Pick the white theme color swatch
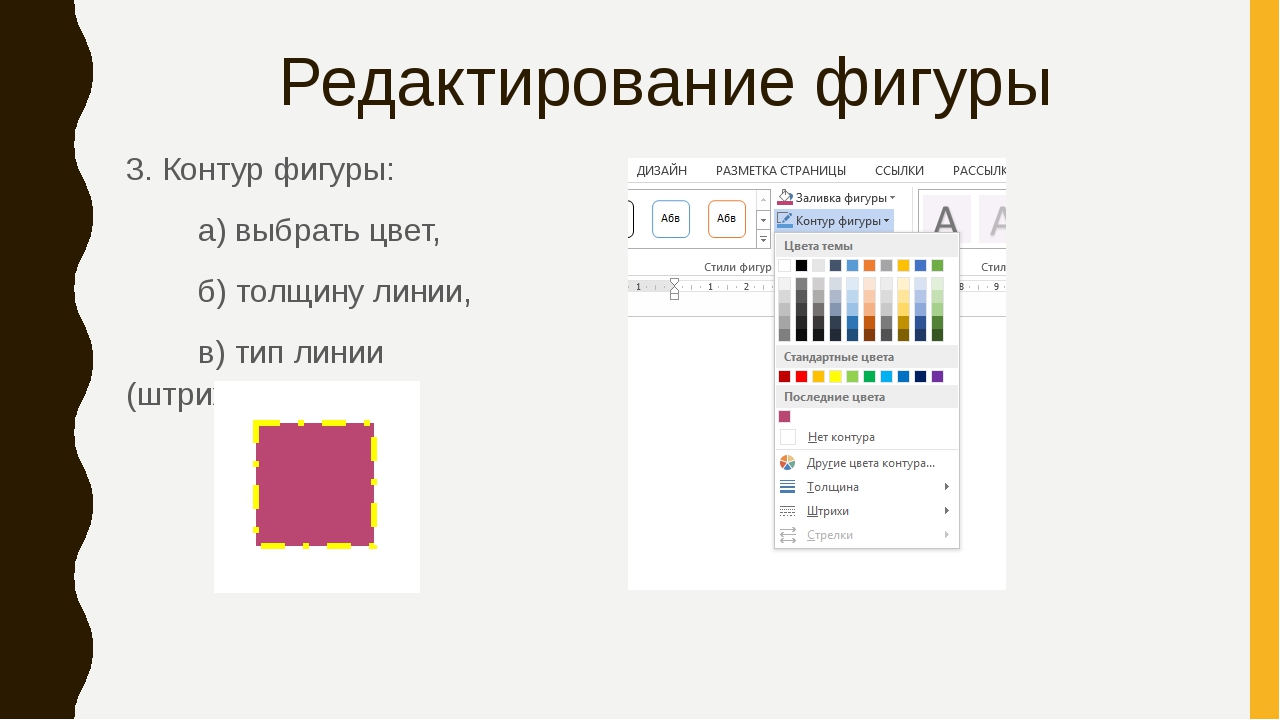The height and width of the screenshot is (720, 1280). (x=785, y=265)
